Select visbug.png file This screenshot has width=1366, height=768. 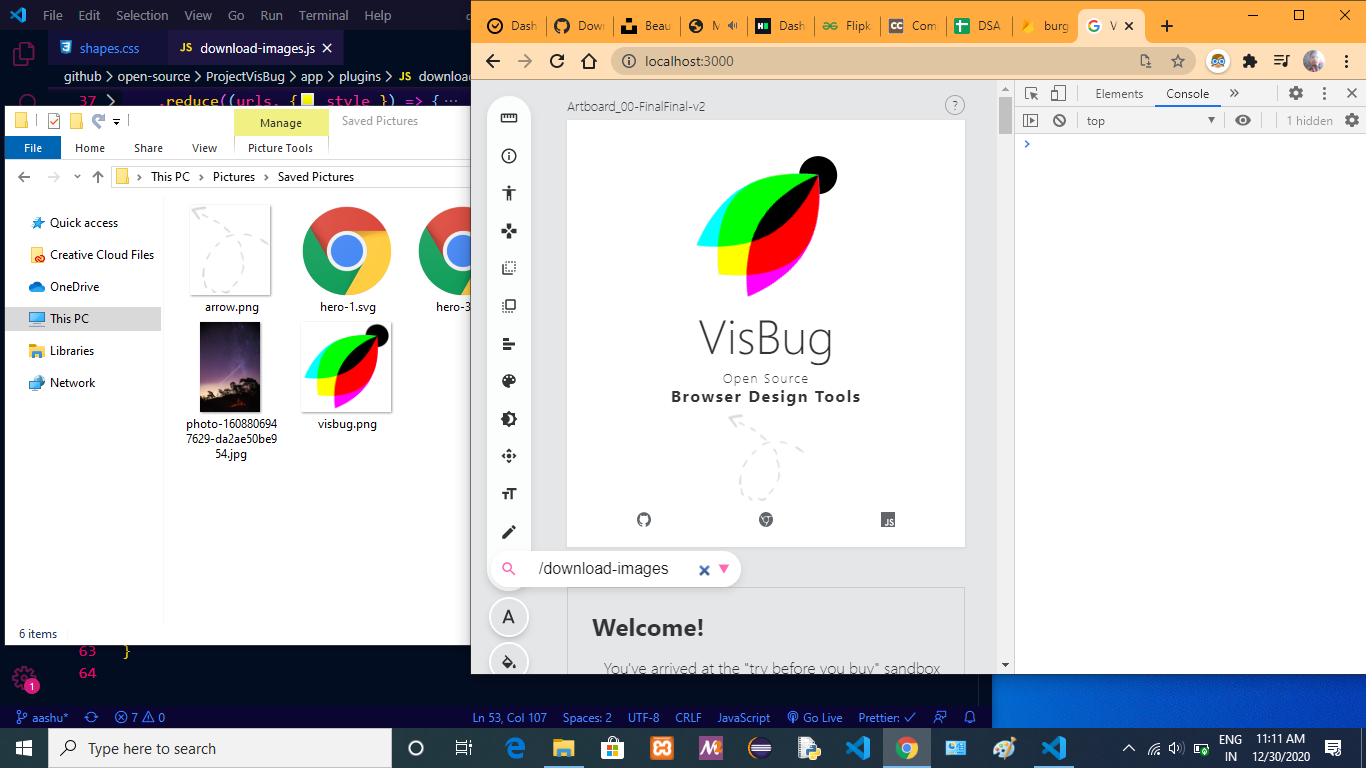point(347,377)
